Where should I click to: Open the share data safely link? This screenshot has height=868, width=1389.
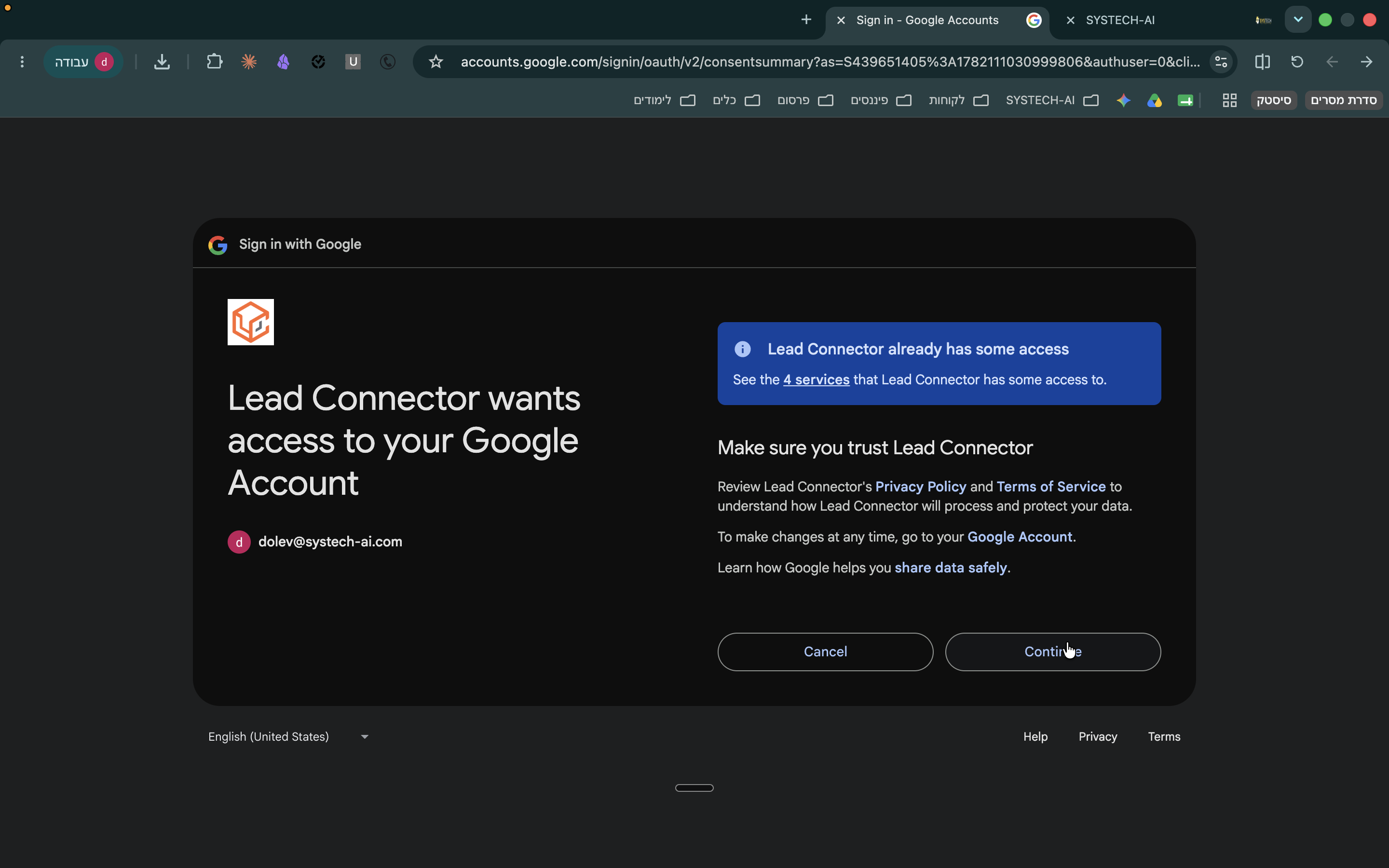tap(951, 568)
